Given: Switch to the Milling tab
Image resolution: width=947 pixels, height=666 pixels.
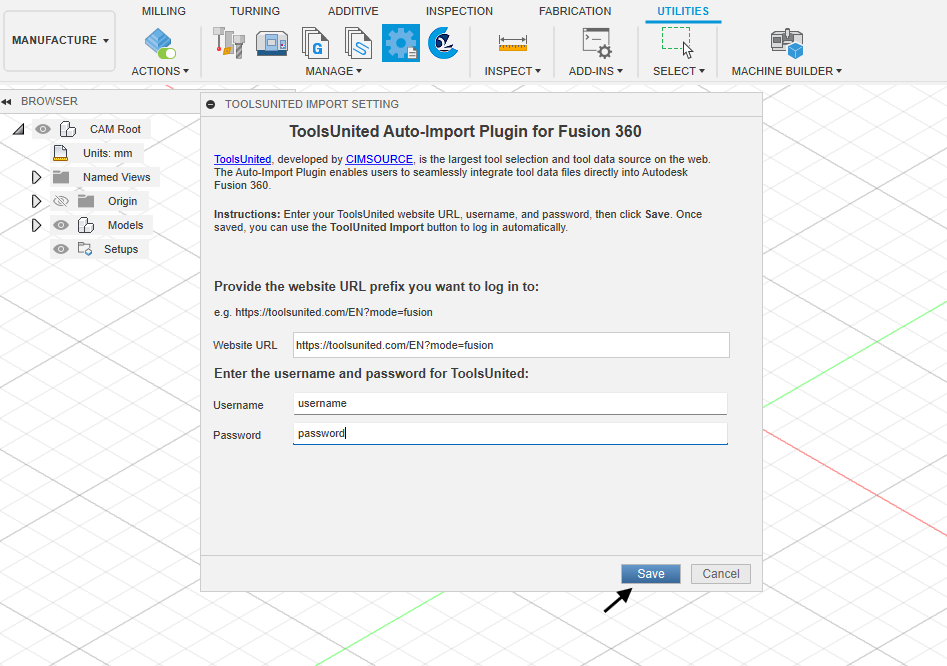Looking at the screenshot, I should click(x=164, y=11).
